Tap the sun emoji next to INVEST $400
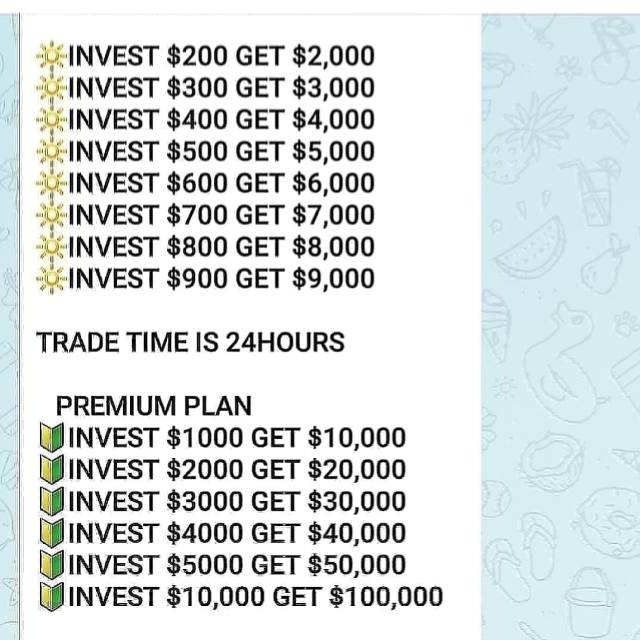The width and height of the screenshot is (640, 640). (50, 120)
